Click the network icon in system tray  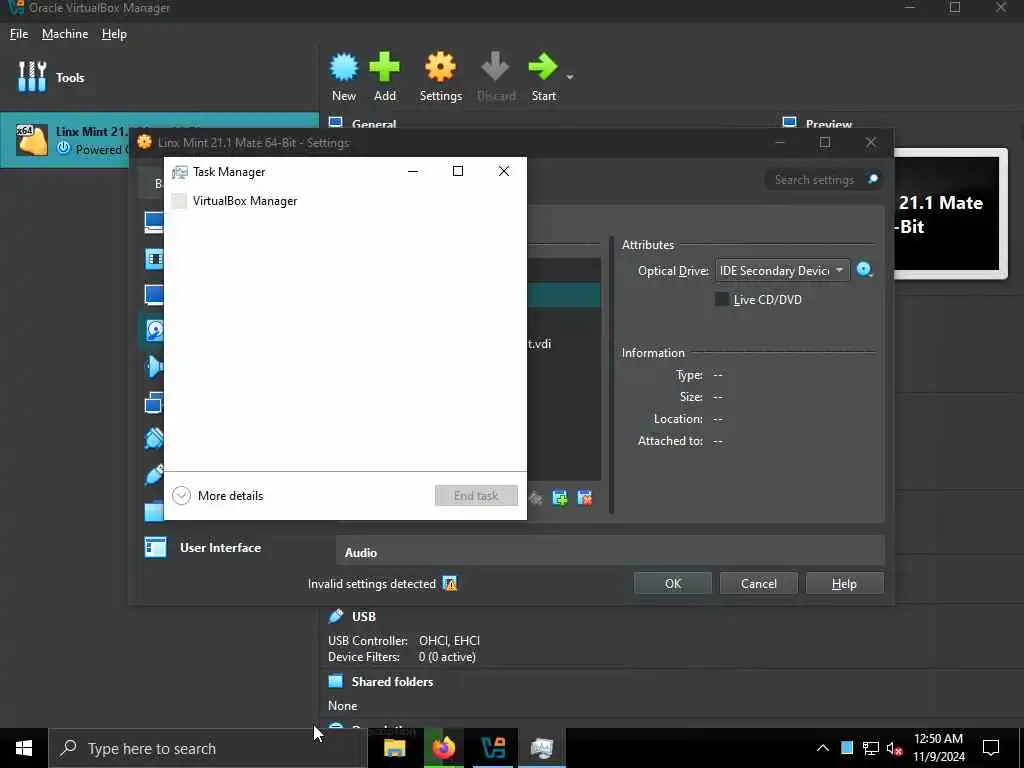click(x=871, y=748)
